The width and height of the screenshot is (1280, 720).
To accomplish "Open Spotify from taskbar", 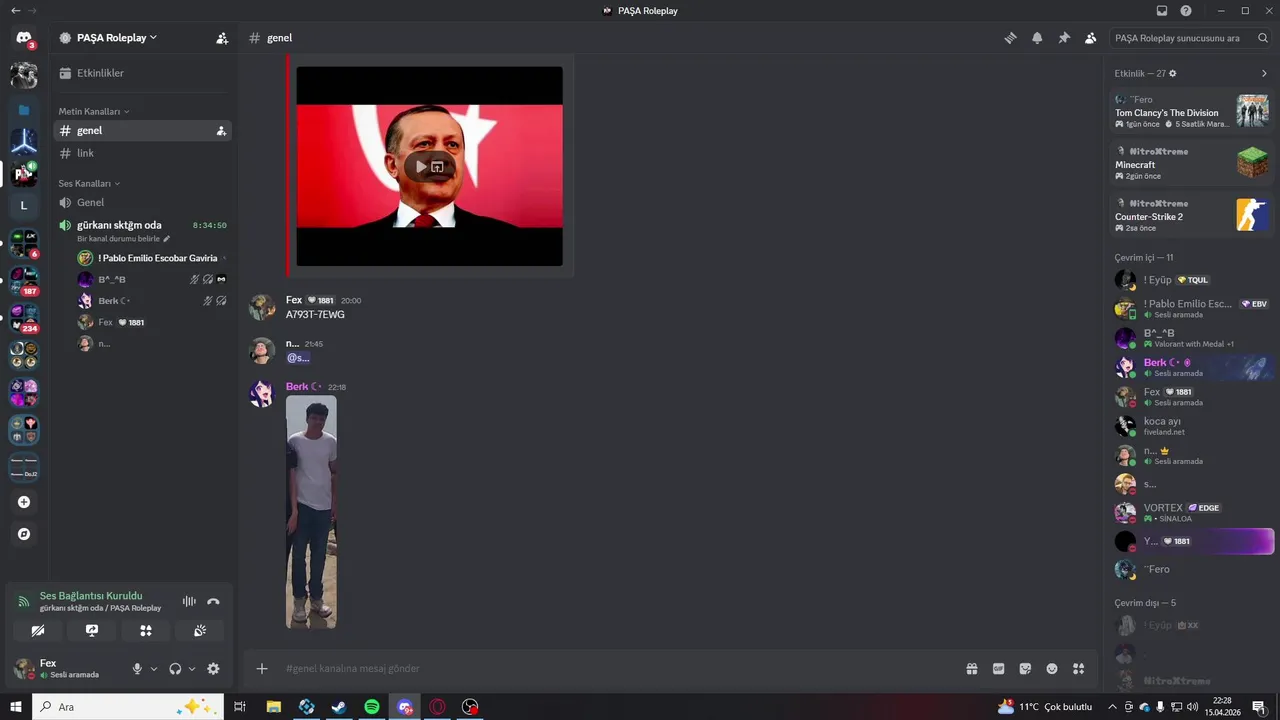I will coord(372,707).
